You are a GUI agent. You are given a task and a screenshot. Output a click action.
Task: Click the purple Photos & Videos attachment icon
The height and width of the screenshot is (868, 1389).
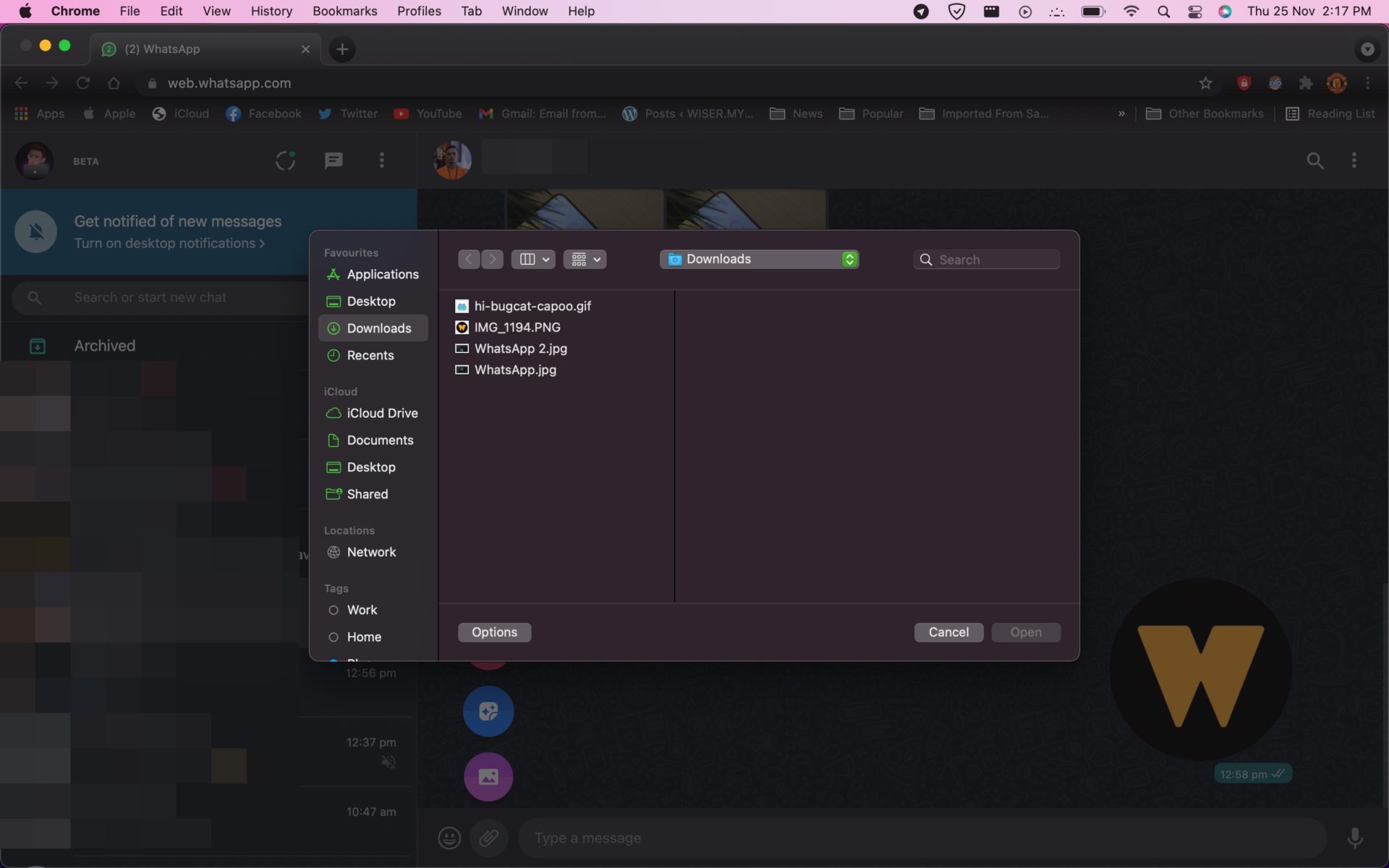[488, 776]
